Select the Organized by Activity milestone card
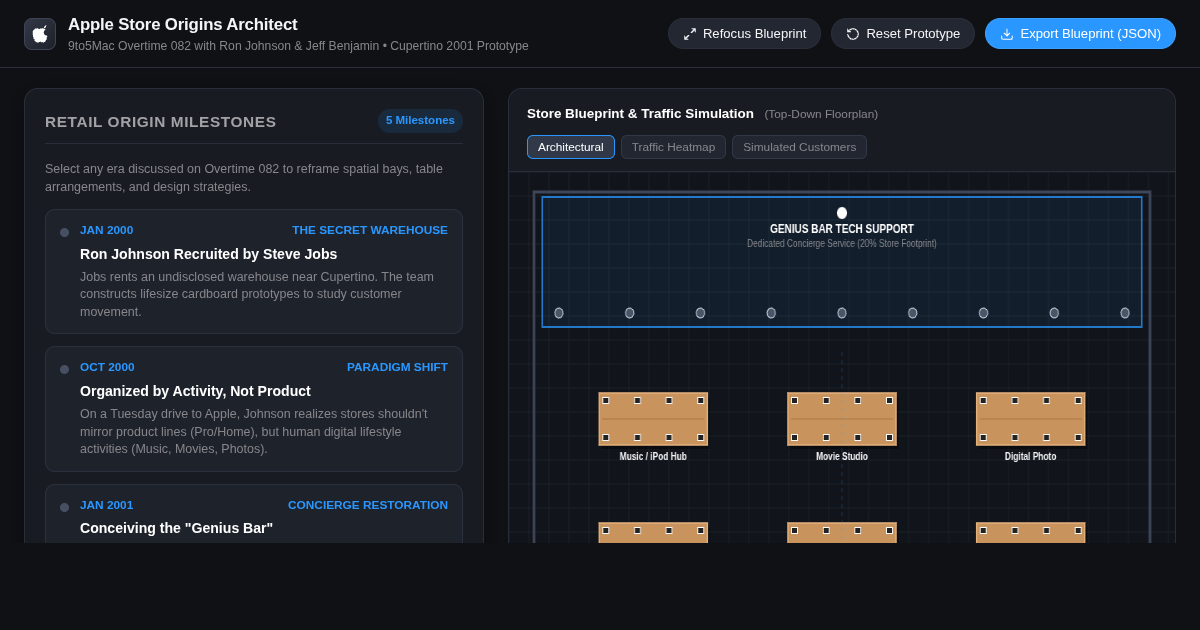This screenshot has width=1200, height=630. click(254, 409)
